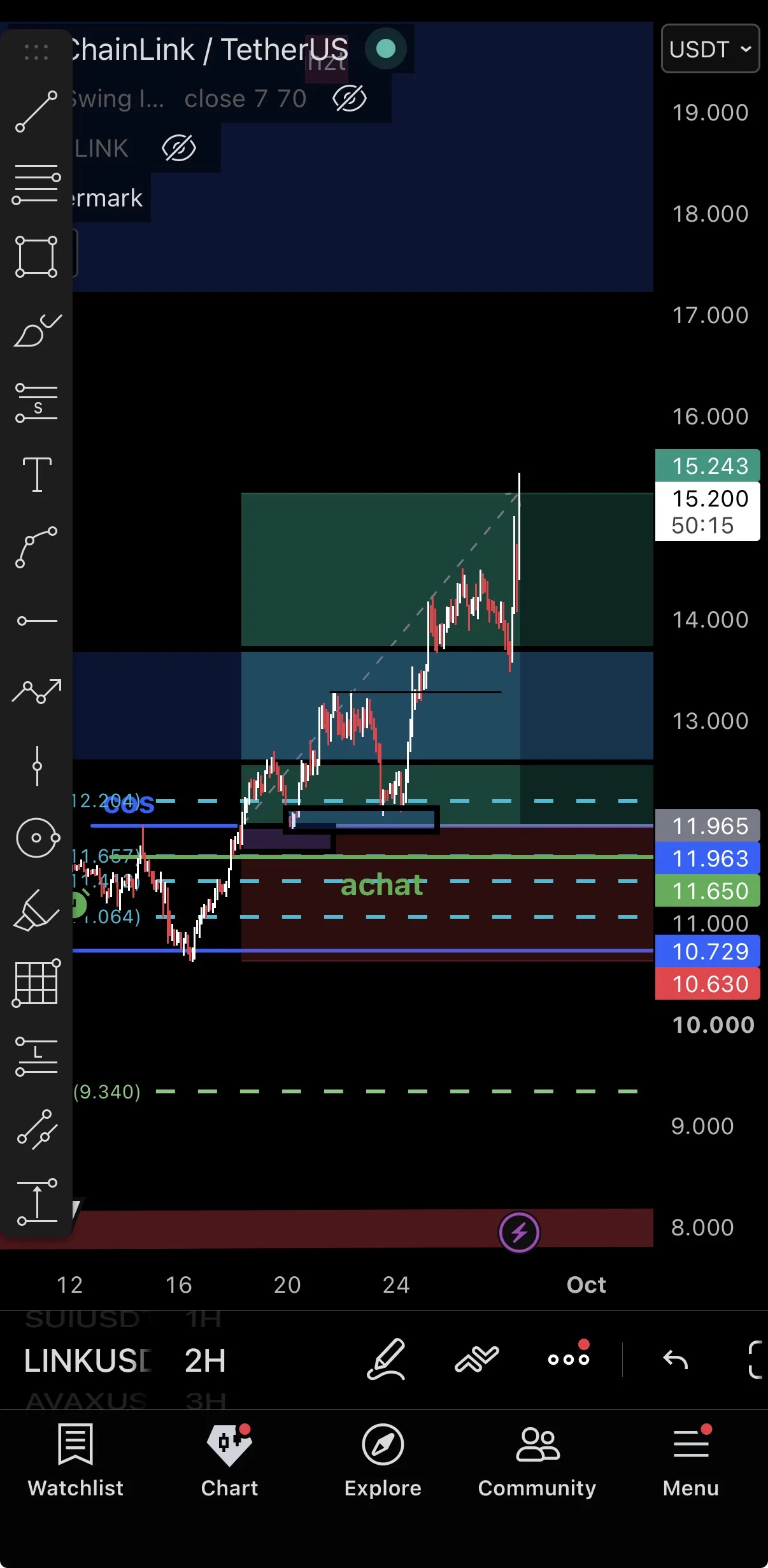
Task: Open the 2H timeframe selector
Action: [205, 1361]
